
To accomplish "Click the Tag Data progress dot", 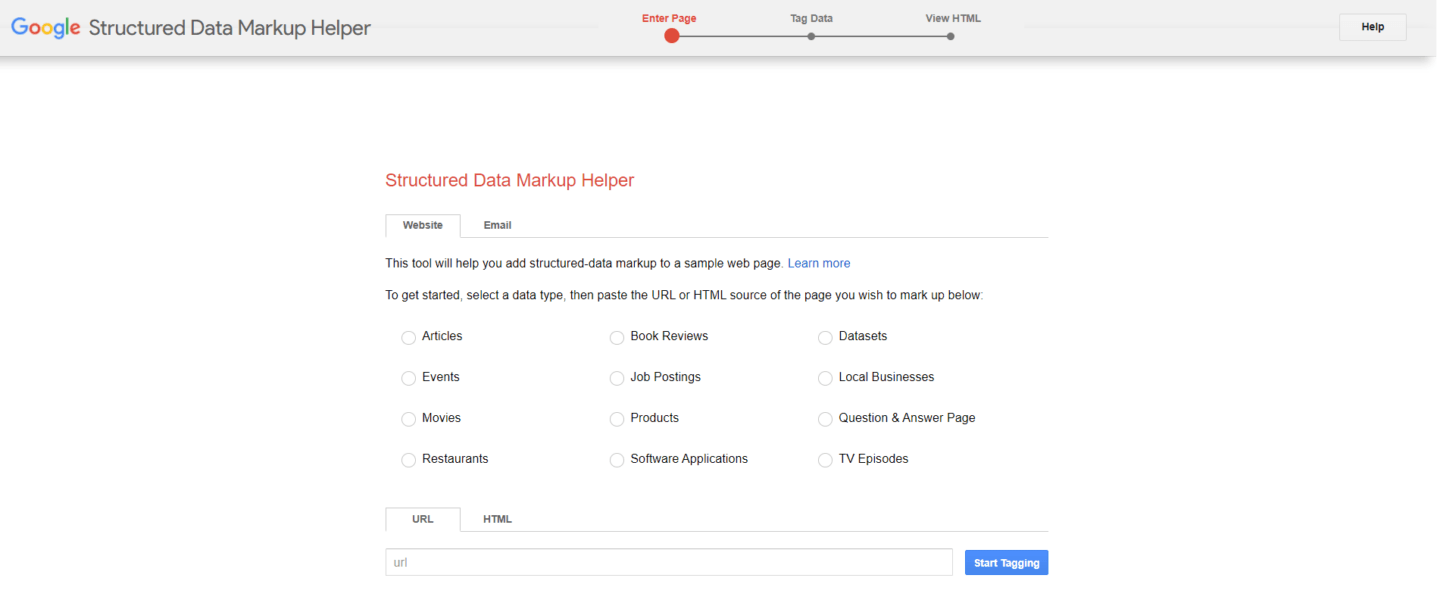I will (x=811, y=35).
